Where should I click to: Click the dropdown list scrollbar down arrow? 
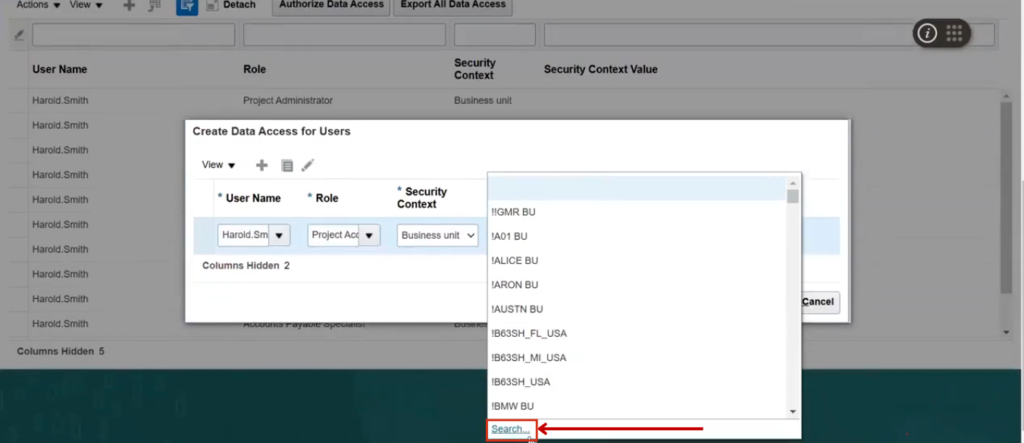click(793, 411)
